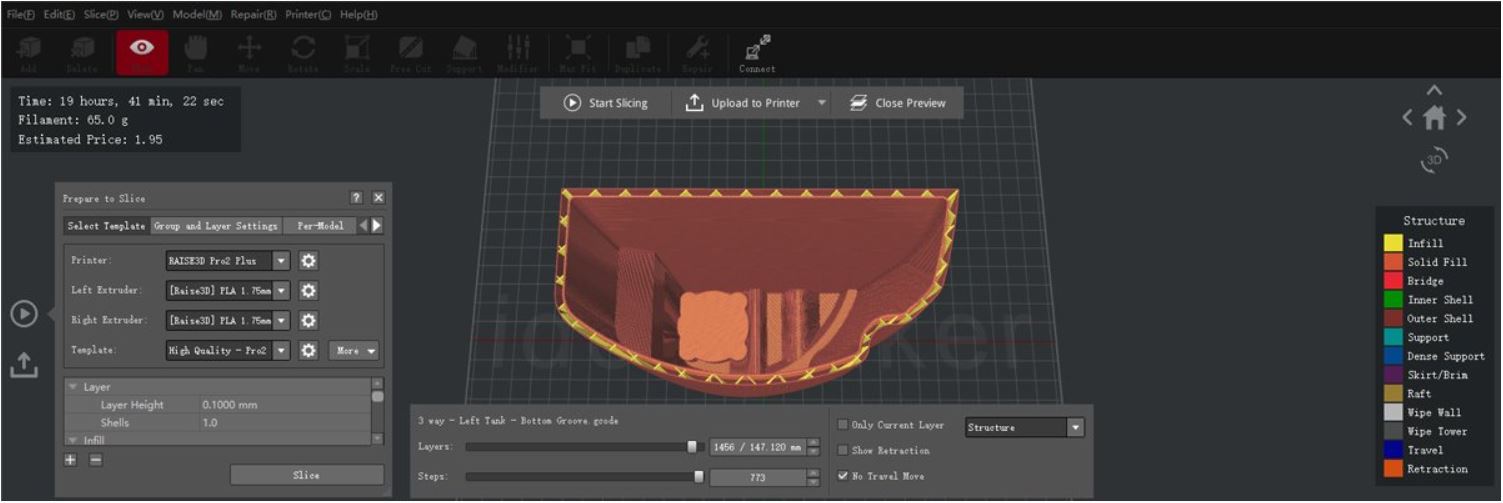This screenshot has height=503, width=1503.
Task: Open the Modifier tool
Action: (518, 52)
